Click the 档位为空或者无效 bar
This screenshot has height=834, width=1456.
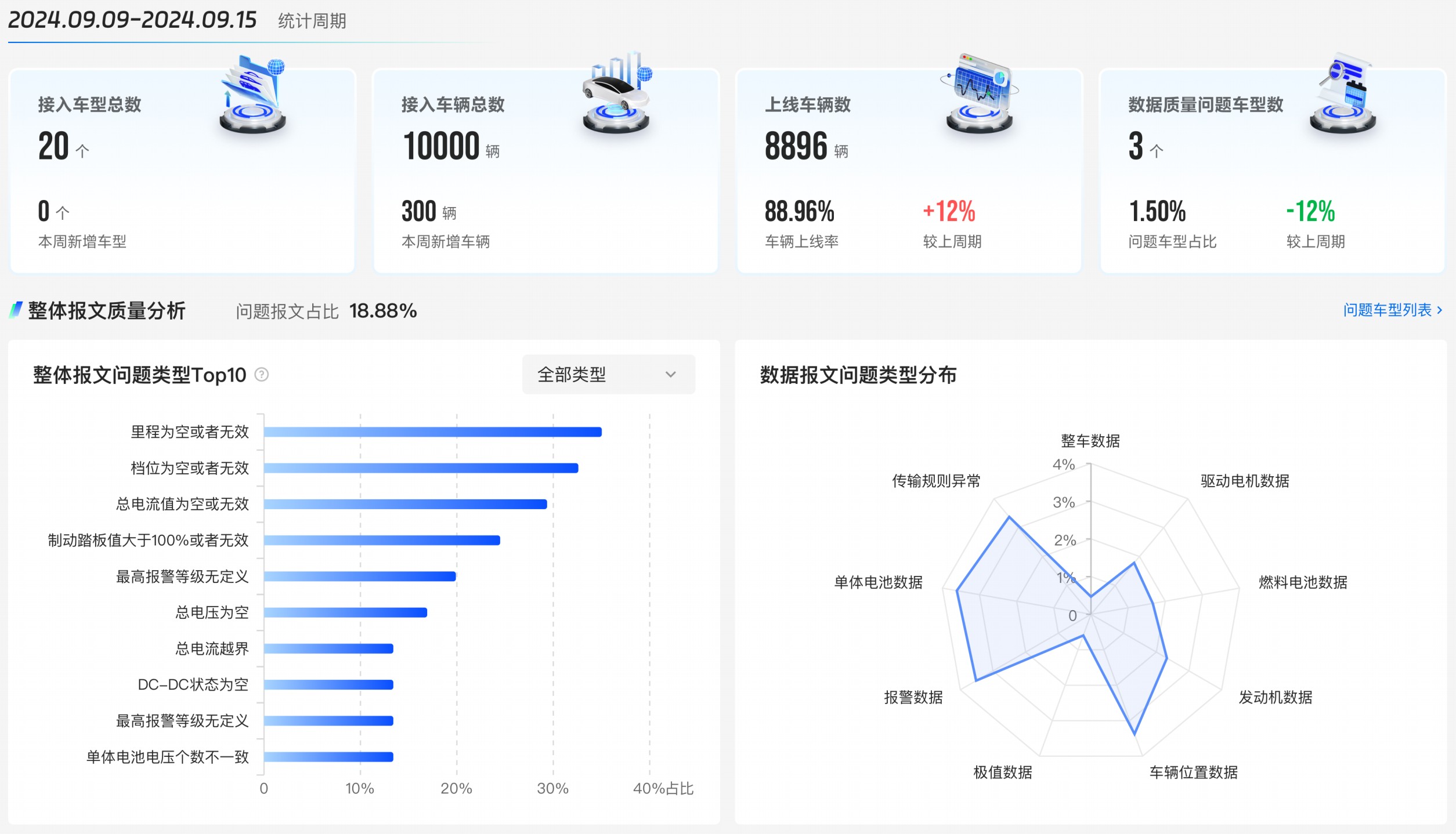pos(421,468)
